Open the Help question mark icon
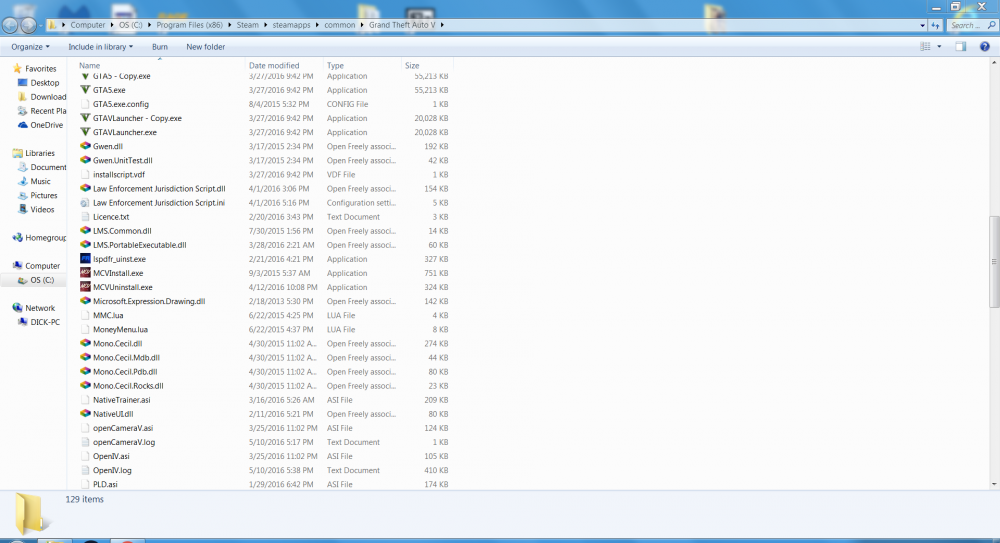 point(985,47)
